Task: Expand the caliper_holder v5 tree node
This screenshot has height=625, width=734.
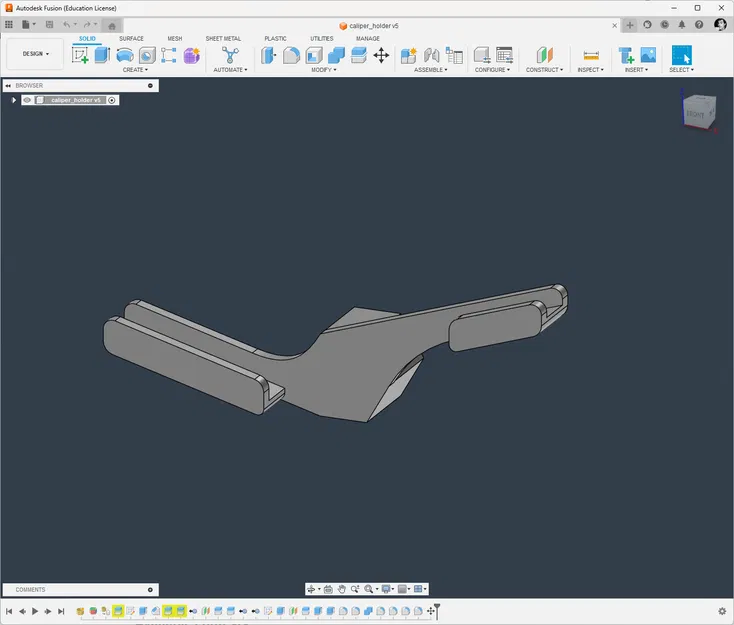Action: (14, 100)
